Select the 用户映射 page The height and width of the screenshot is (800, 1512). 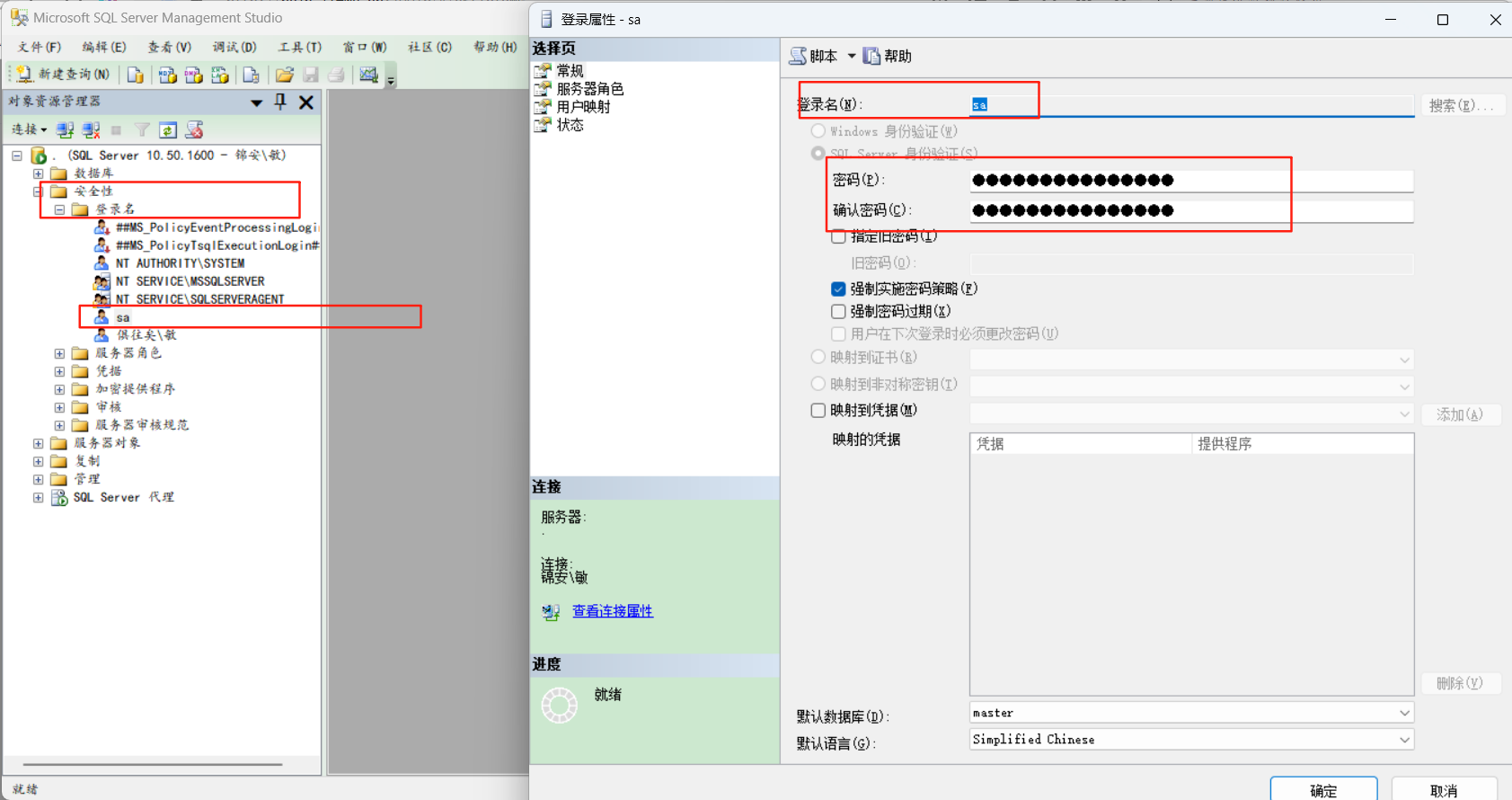pyautogui.click(x=583, y=106)
